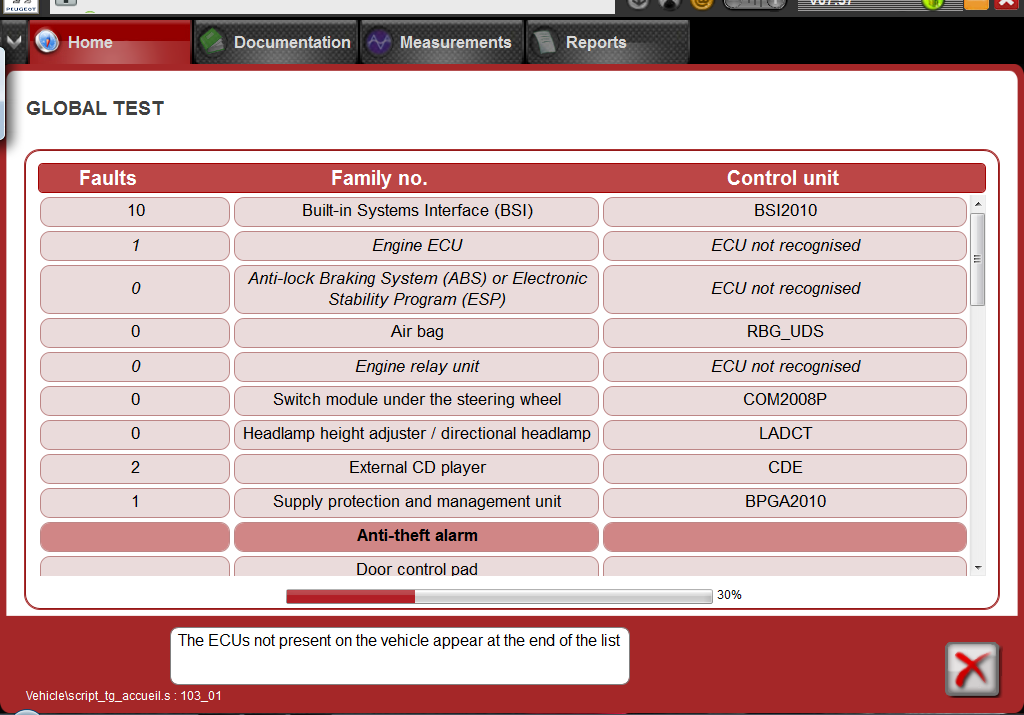Screen dimensions: 1024x715
Task: Click the ECUs not present message box
Action: [400, 656]
